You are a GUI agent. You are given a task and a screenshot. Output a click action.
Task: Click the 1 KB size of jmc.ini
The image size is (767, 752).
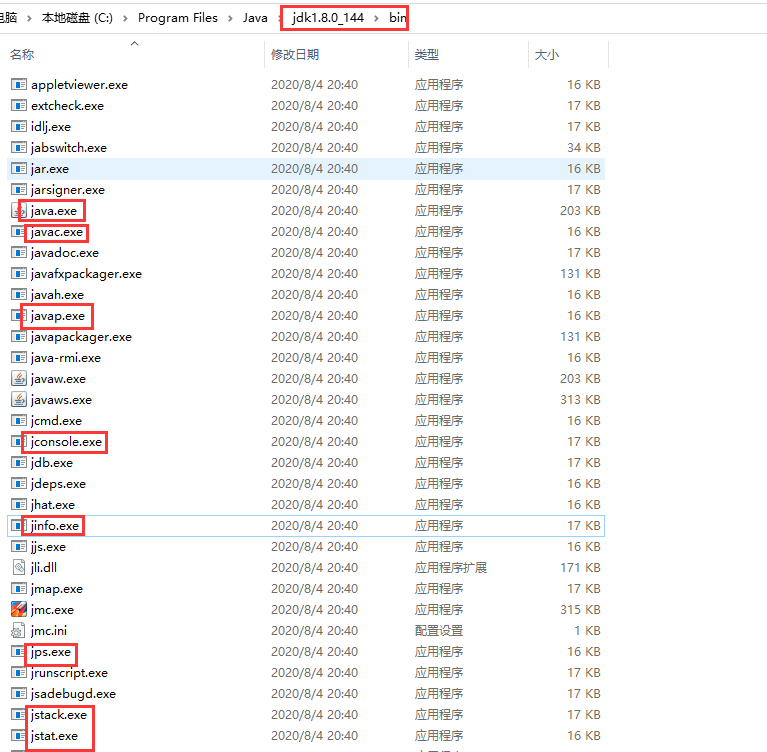(x=587, y=631)
